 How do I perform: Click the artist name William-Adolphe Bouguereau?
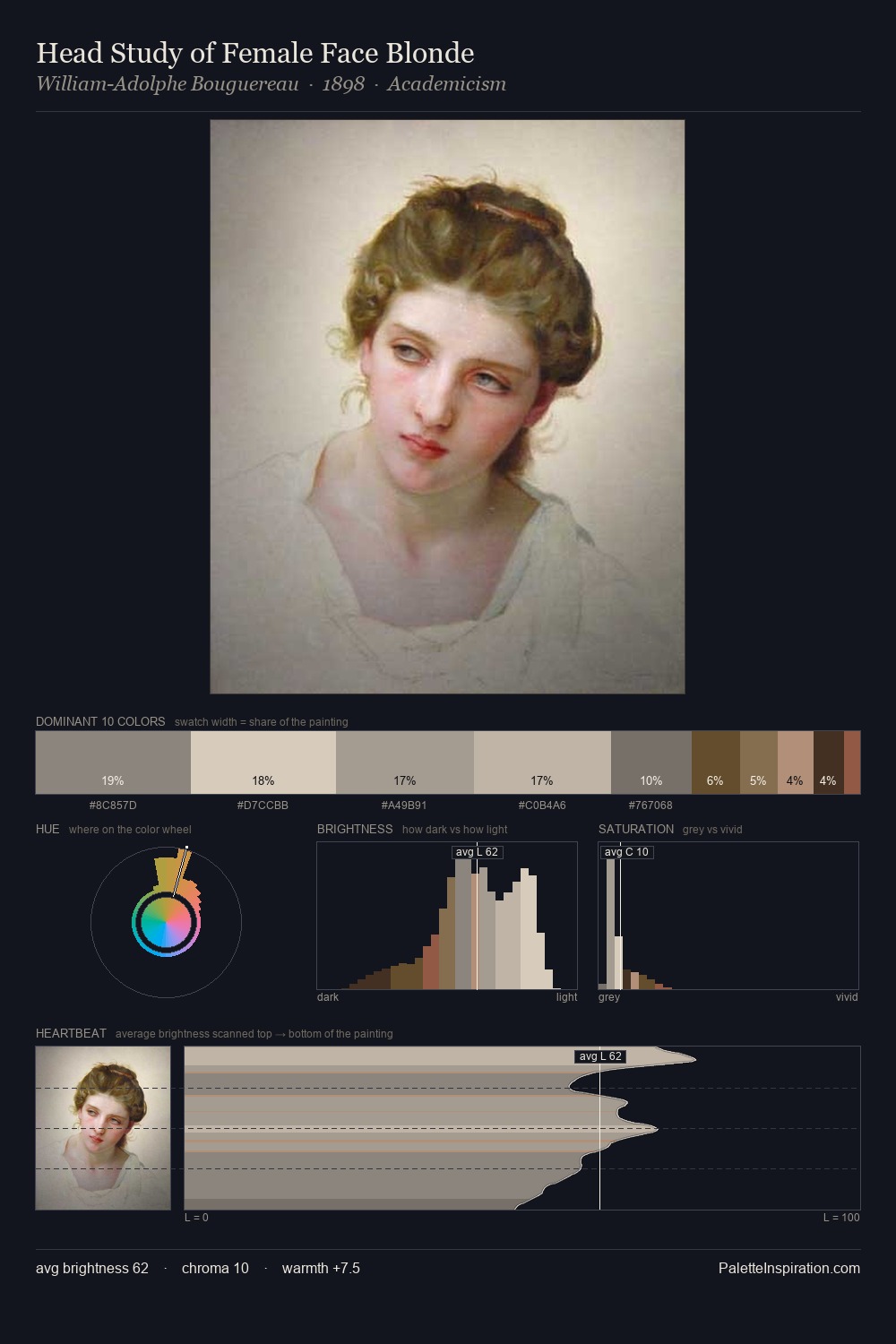click(x=167, y=84)
